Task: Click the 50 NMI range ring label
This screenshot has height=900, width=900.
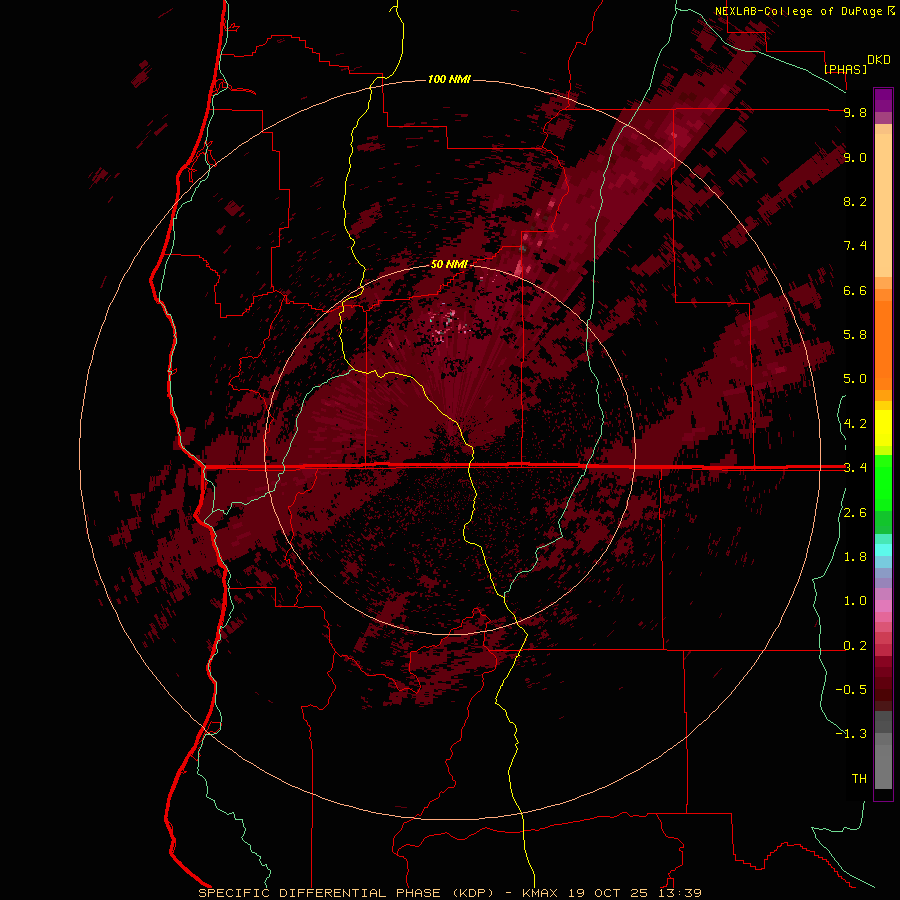Action: point(449,264)
